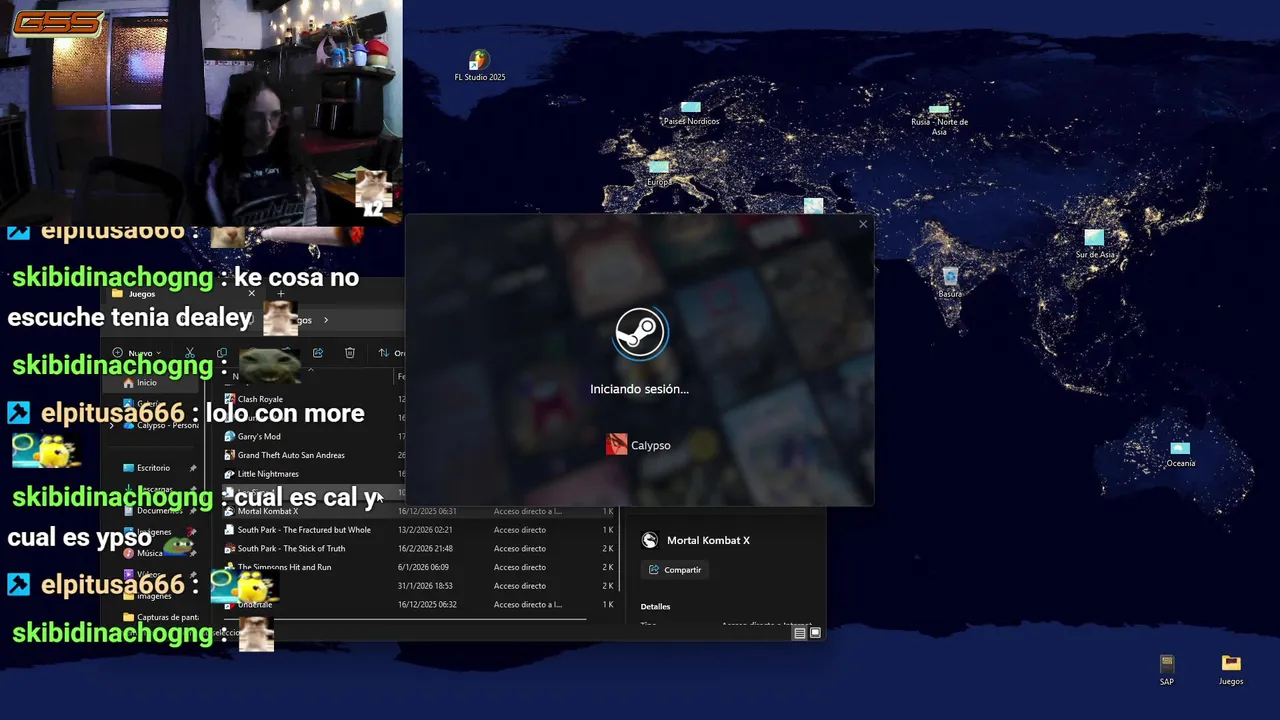Open the sort (Ordenar) dropdown in Explorer
The height and width of the screenshot is (720, 1280).
coord(391,353)
